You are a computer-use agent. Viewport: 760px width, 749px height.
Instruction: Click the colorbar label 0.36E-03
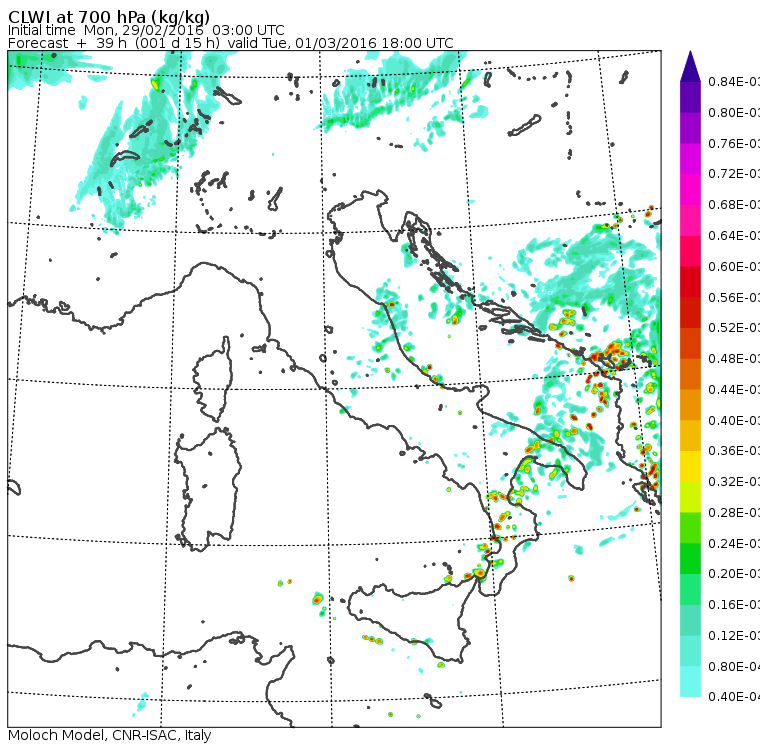coord(734,451)
